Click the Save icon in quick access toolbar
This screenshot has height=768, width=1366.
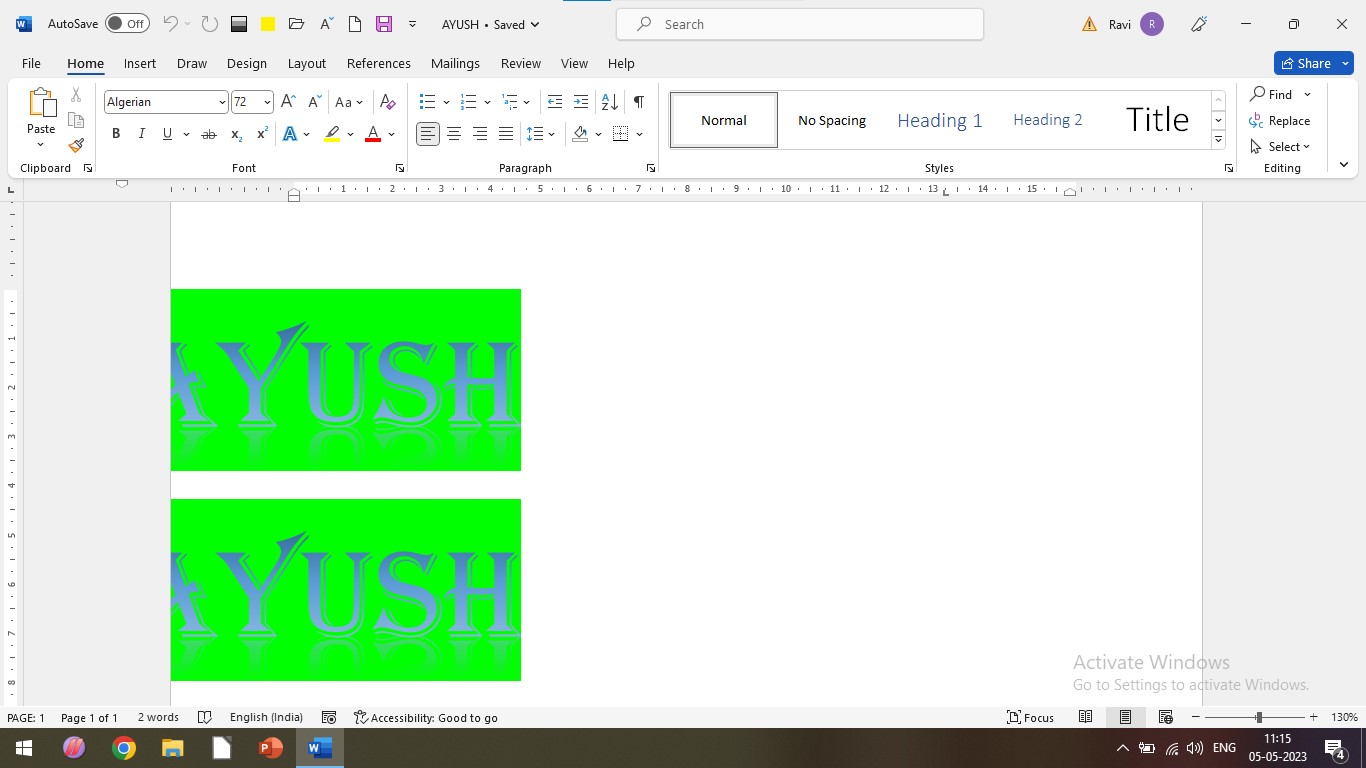coord(383,24)
